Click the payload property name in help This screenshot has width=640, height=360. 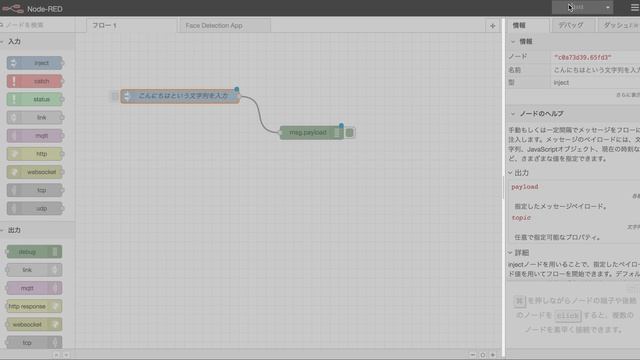point(525,187)
